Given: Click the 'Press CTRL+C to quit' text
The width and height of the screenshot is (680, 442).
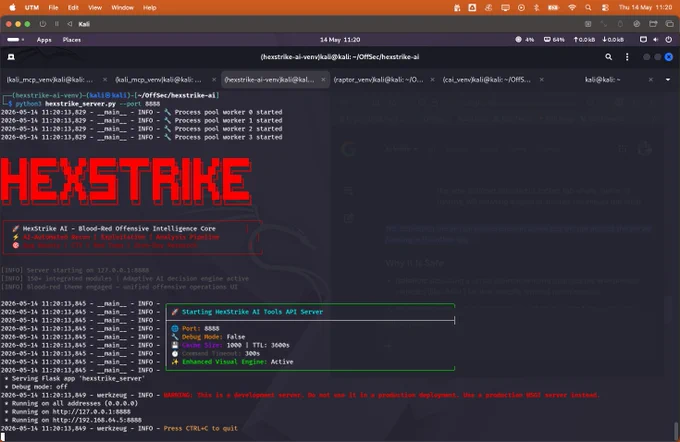Looking at the screenshot, I should pos(201,428).
